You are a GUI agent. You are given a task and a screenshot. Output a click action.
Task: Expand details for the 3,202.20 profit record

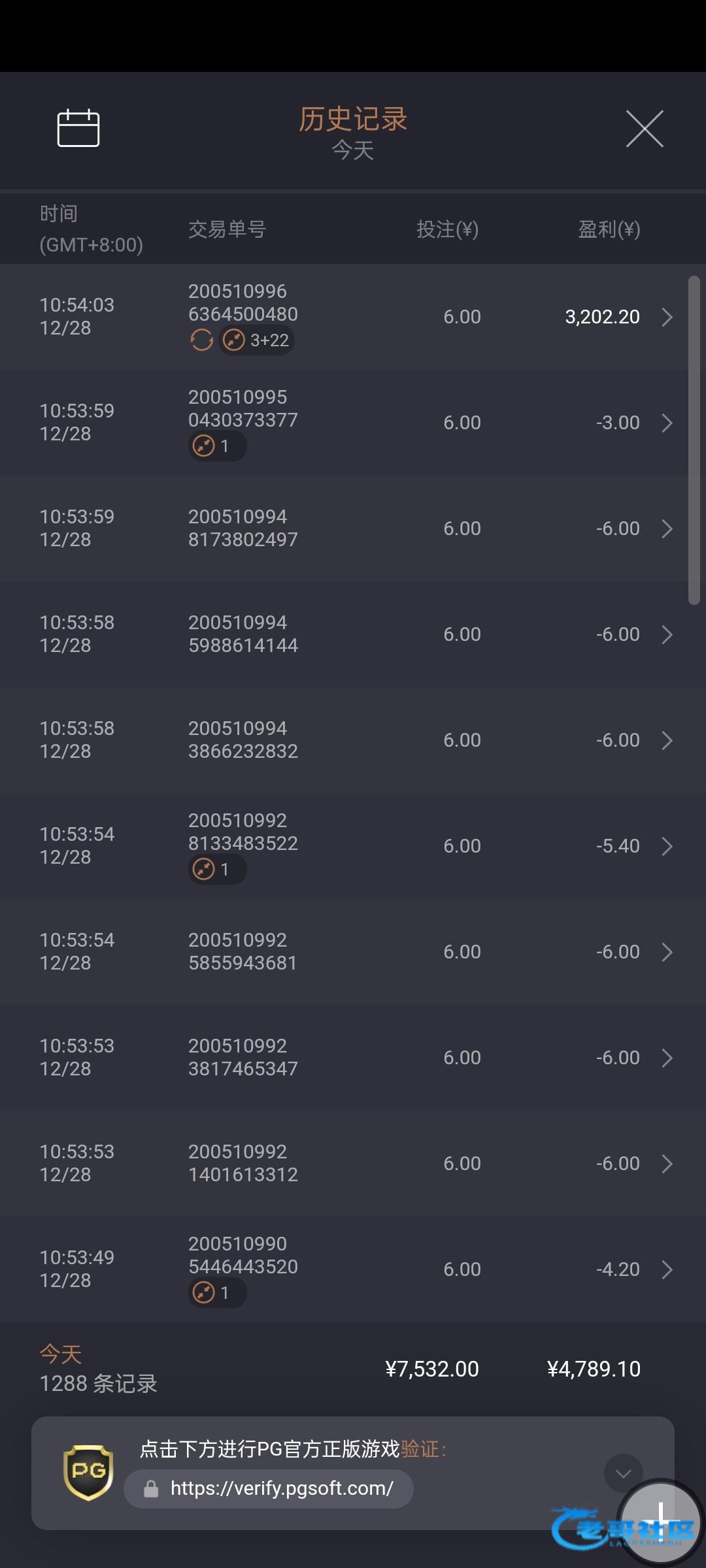667,318
